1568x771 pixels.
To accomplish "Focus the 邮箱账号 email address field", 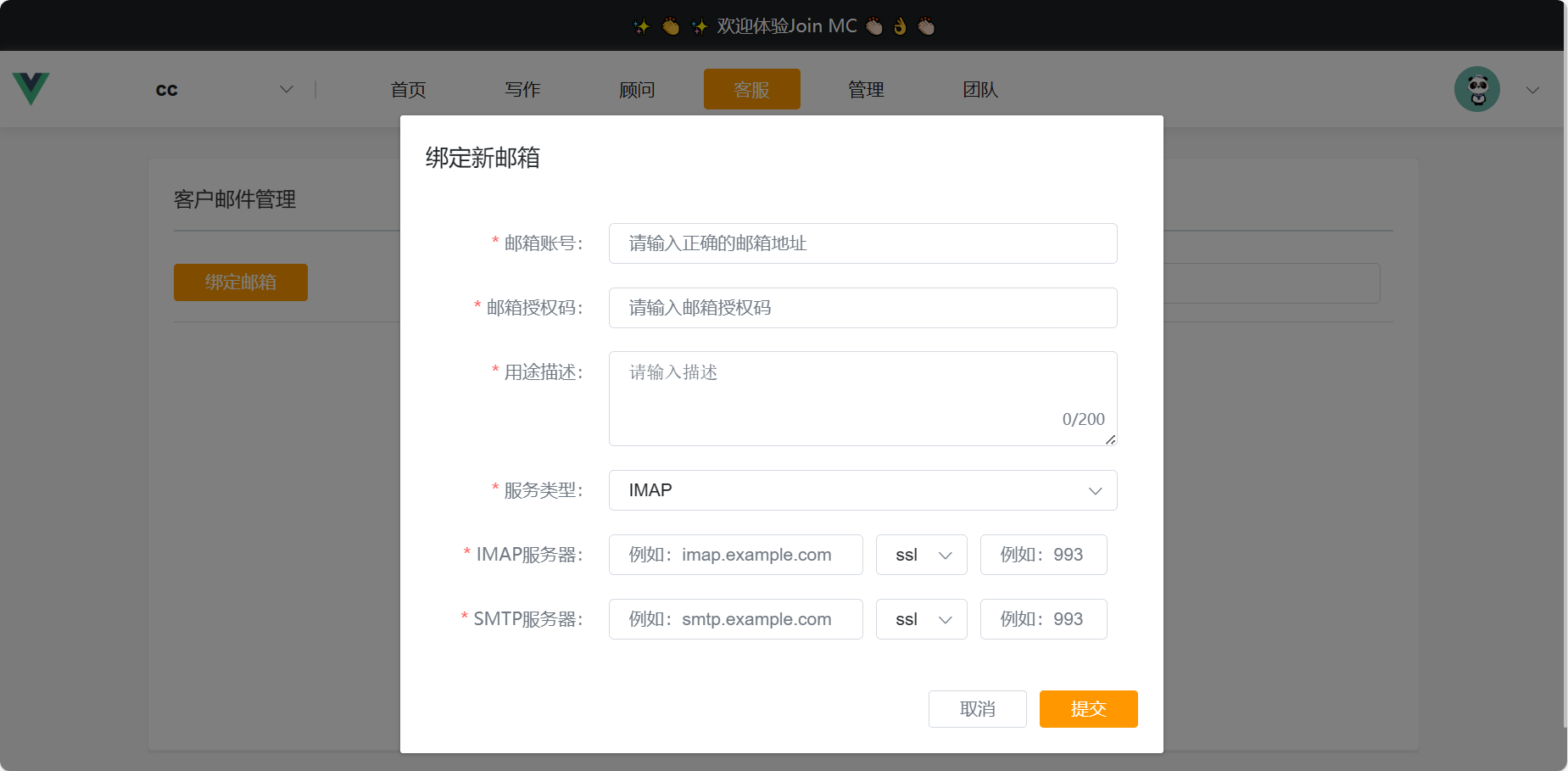I will pos(862,243).
